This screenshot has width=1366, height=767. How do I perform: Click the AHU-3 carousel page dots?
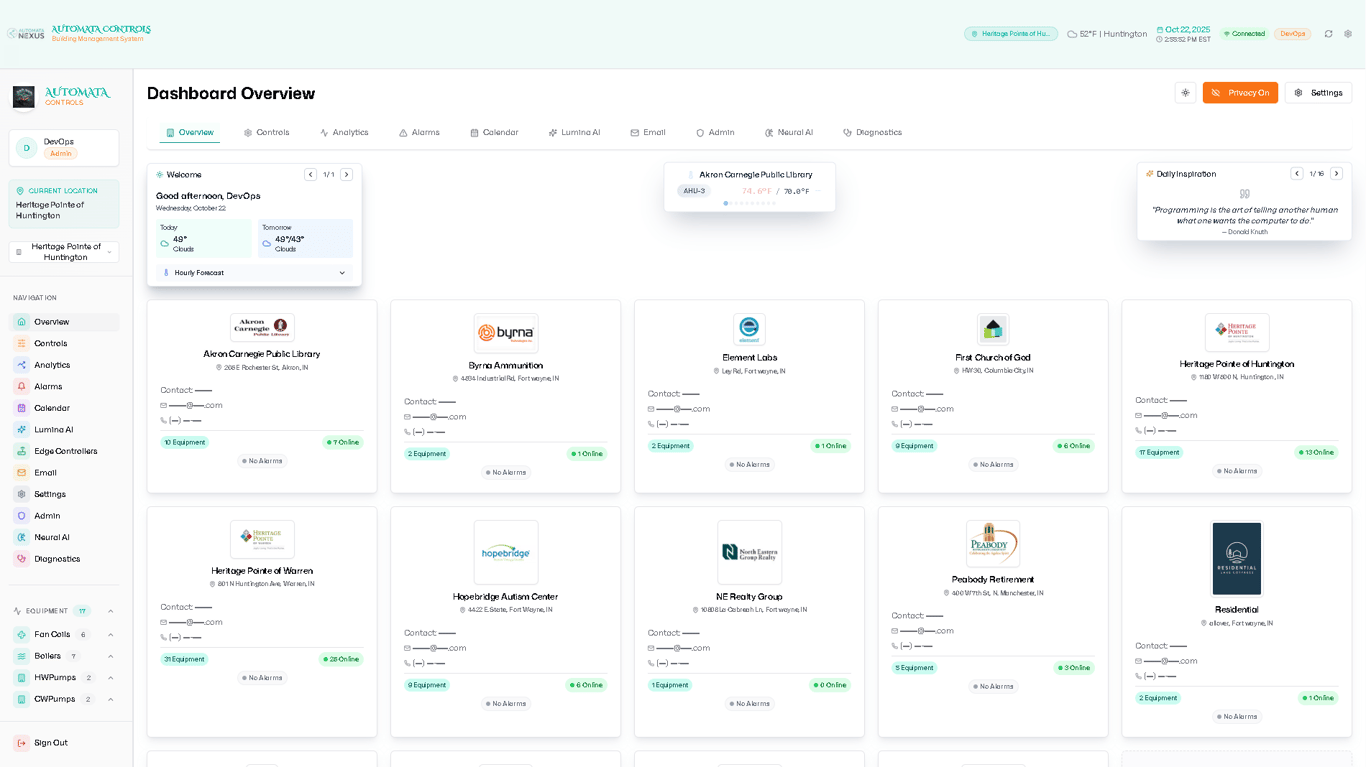pyautogui.click(x=749, y=203)
